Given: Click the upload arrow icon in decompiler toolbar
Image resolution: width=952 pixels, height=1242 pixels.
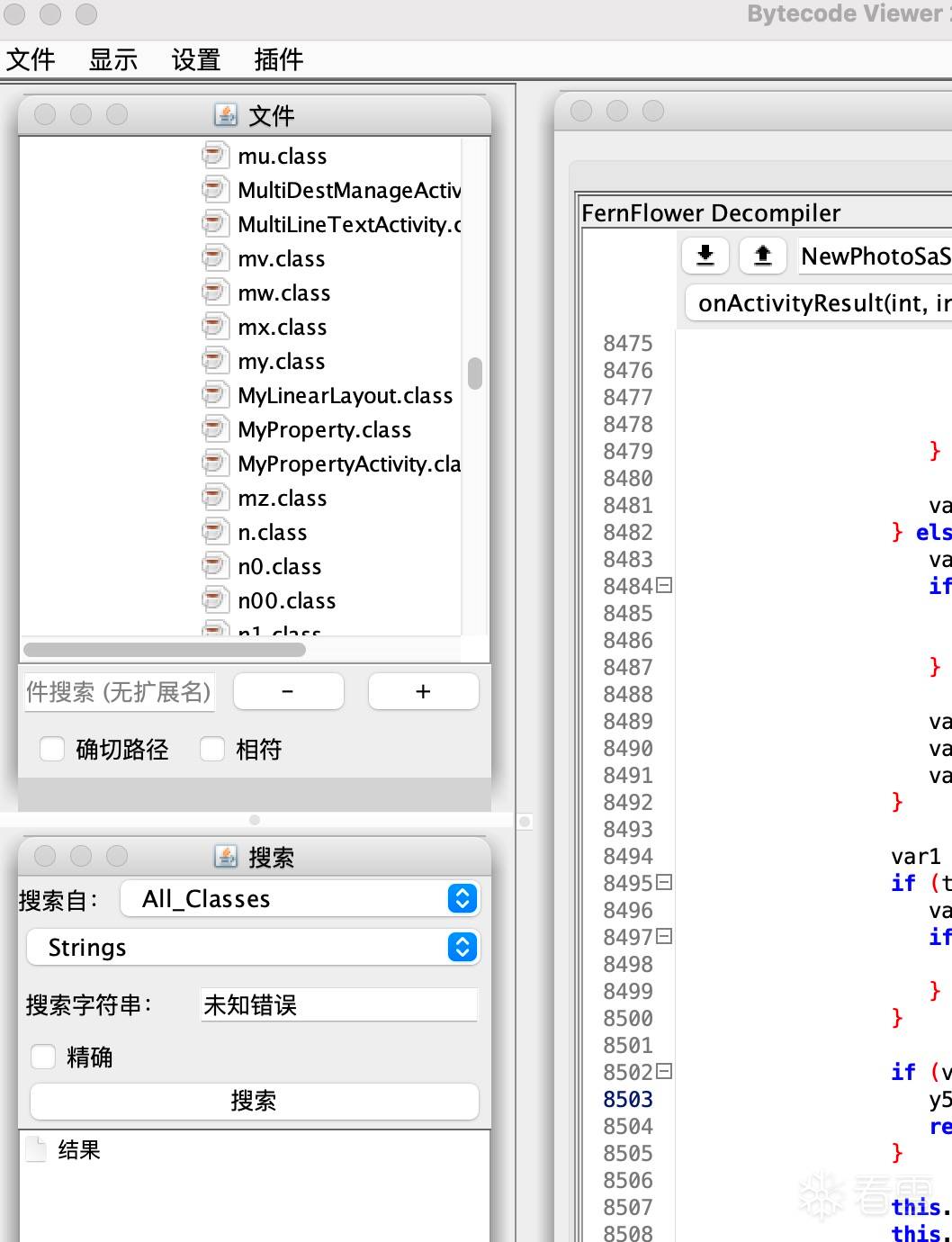Looking at the screenshot, I should [x=763, y=256].
